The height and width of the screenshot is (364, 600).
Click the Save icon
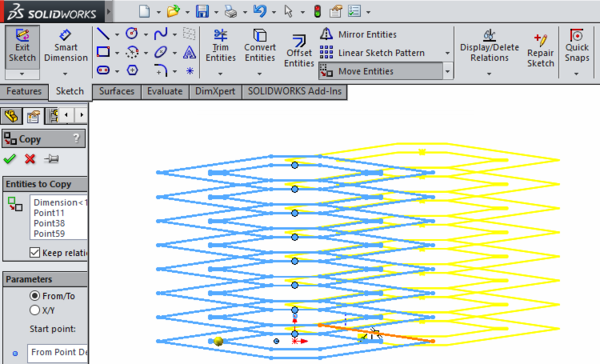pos(202,11)
